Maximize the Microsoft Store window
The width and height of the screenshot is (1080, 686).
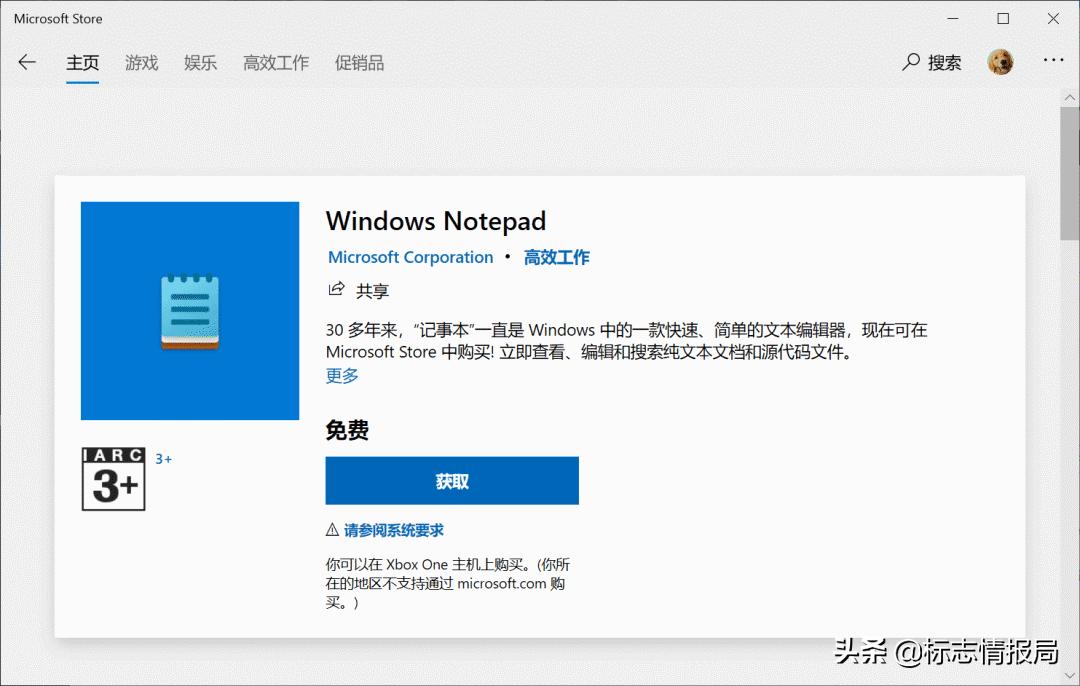point(1003,19)
